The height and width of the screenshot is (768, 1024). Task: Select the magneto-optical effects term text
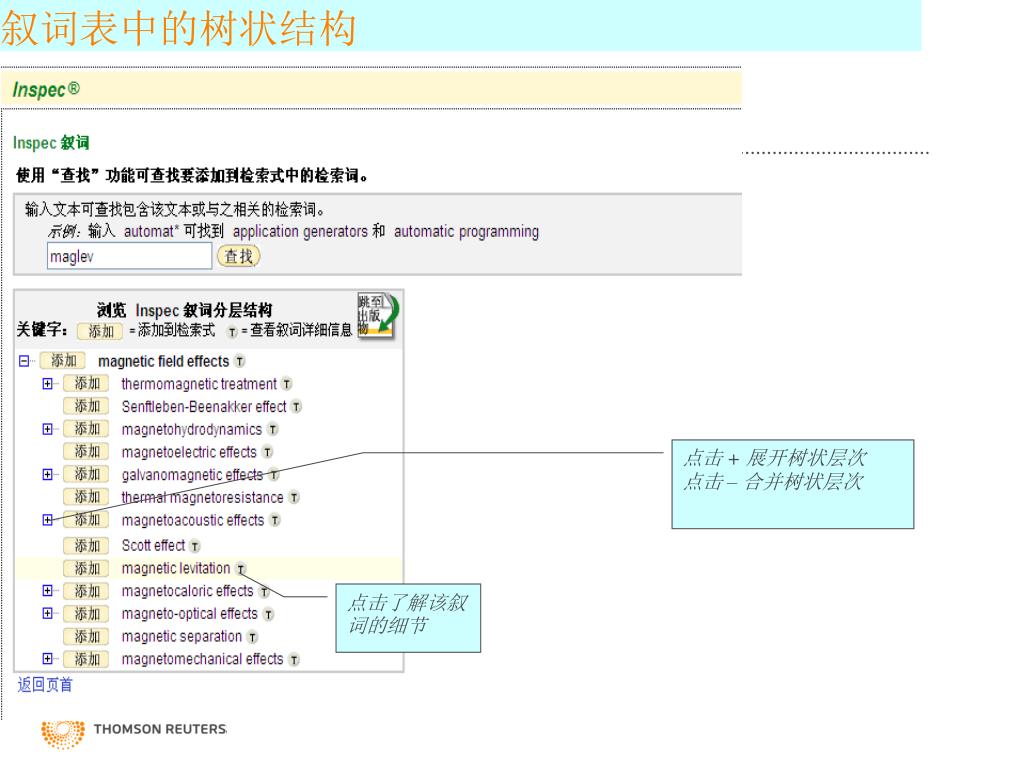pyautogui.click(x=189, y=614)
